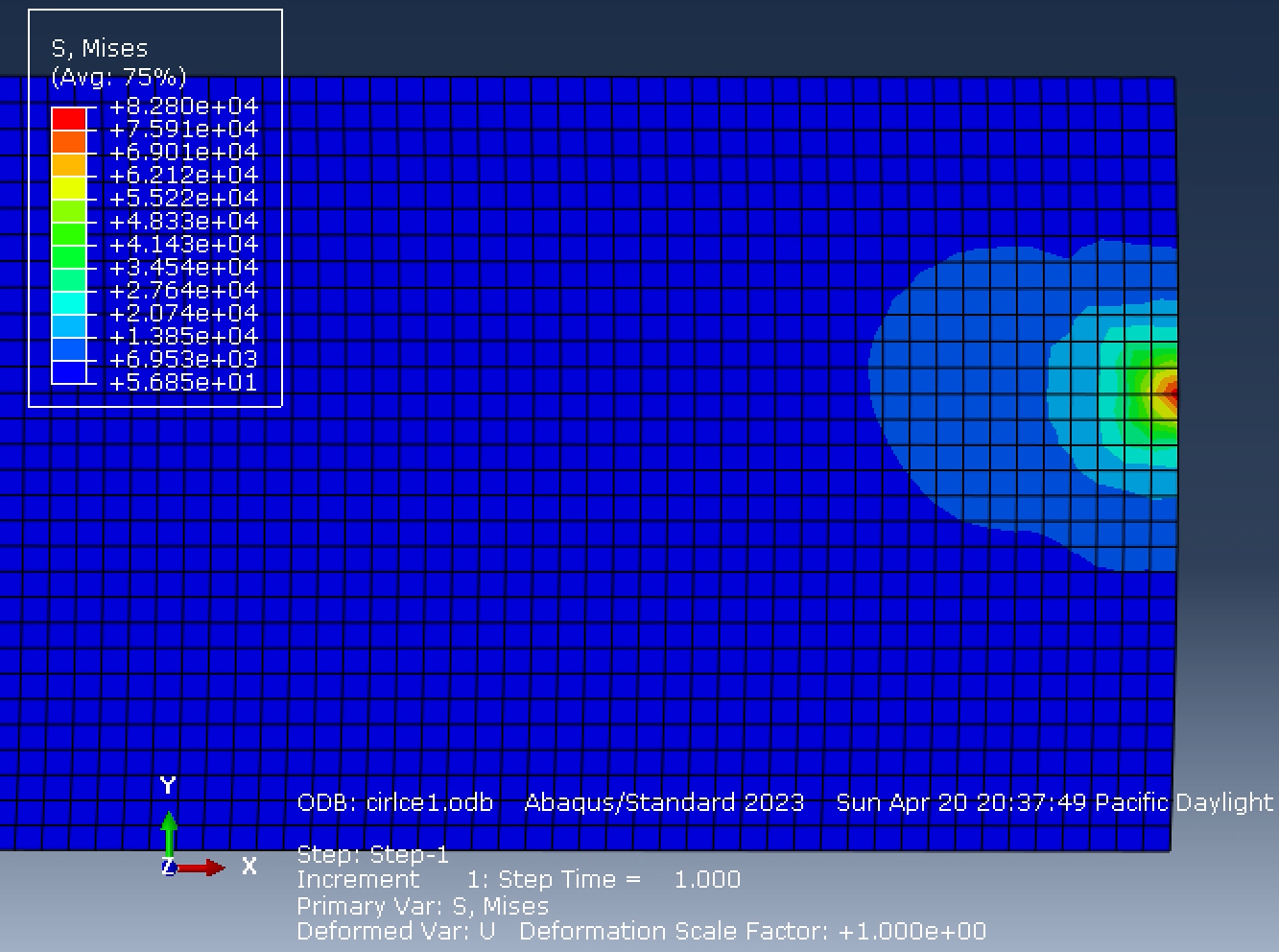The height and width of the screenshot is (952, 1279).
Task: Select the maximum value +8.280e+04 in the legend
Action: click(183, 107)
